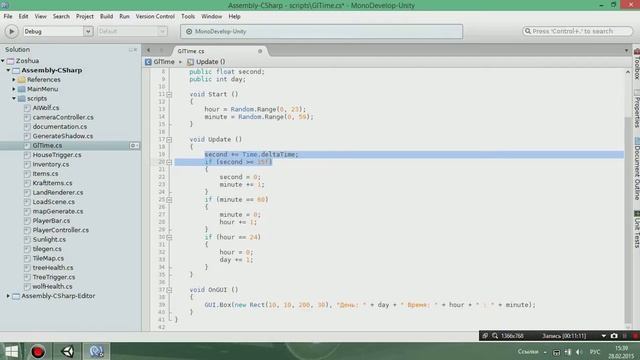Expand the MainMenu folder
The height and width of the screenshot is (360, 640).
tap(14, 89)
